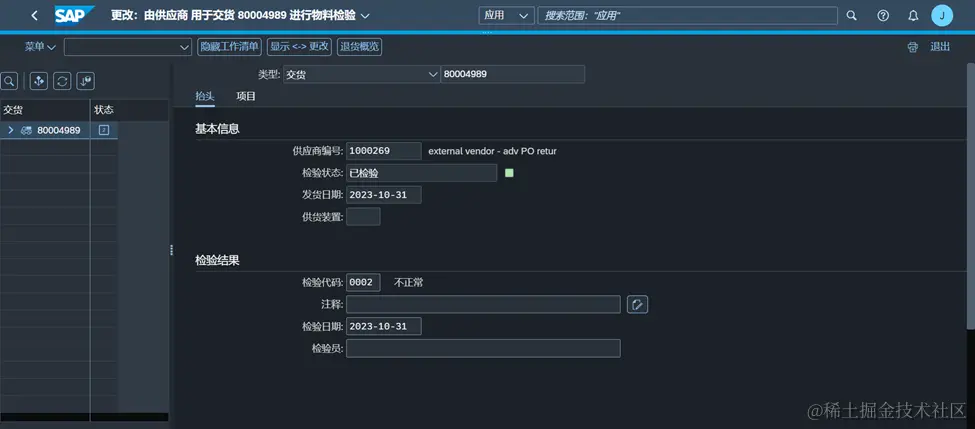Click the down-arrow delivery icon in worklist toolbar

[86, 81]
